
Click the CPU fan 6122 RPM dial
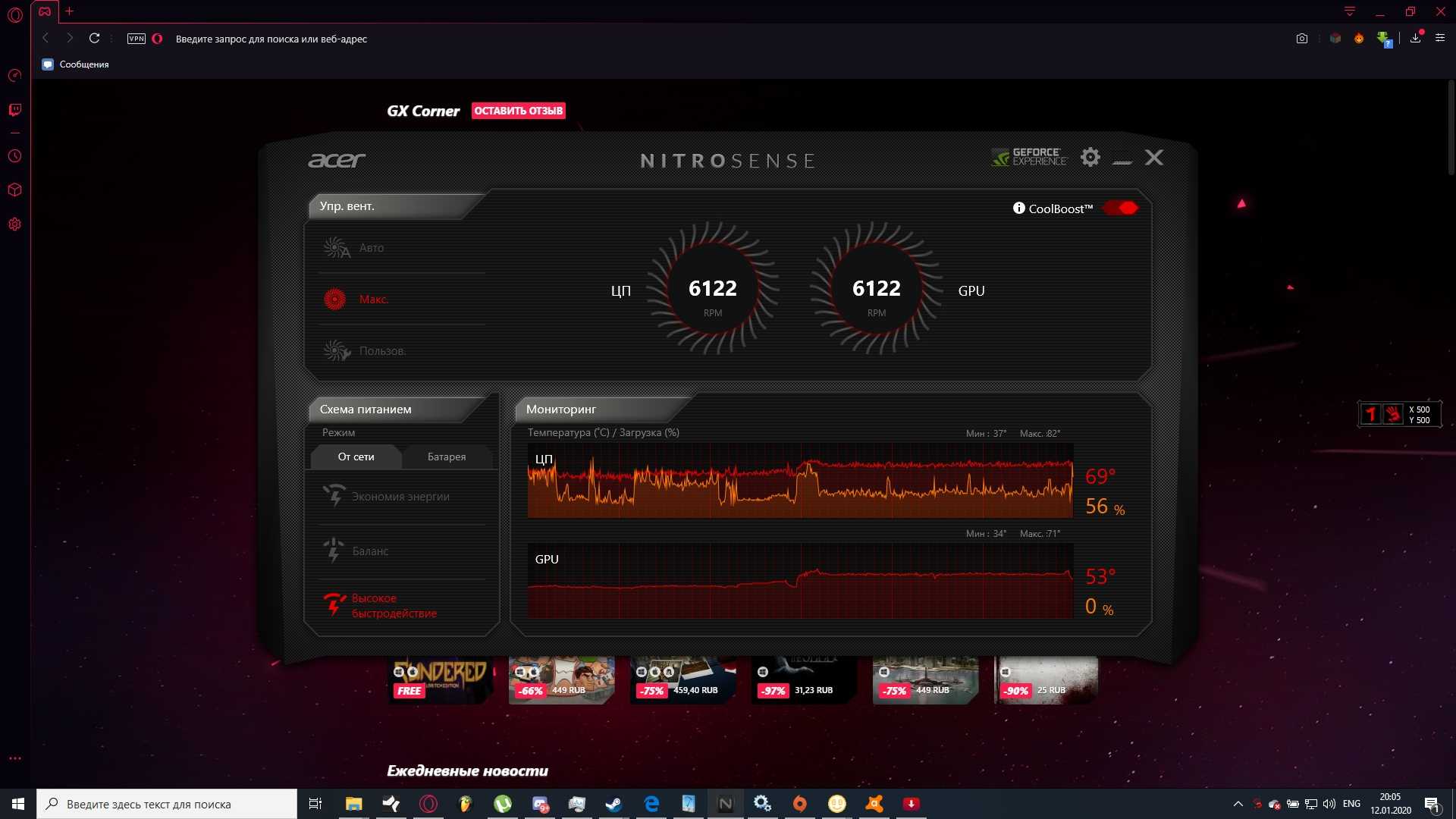713,289
